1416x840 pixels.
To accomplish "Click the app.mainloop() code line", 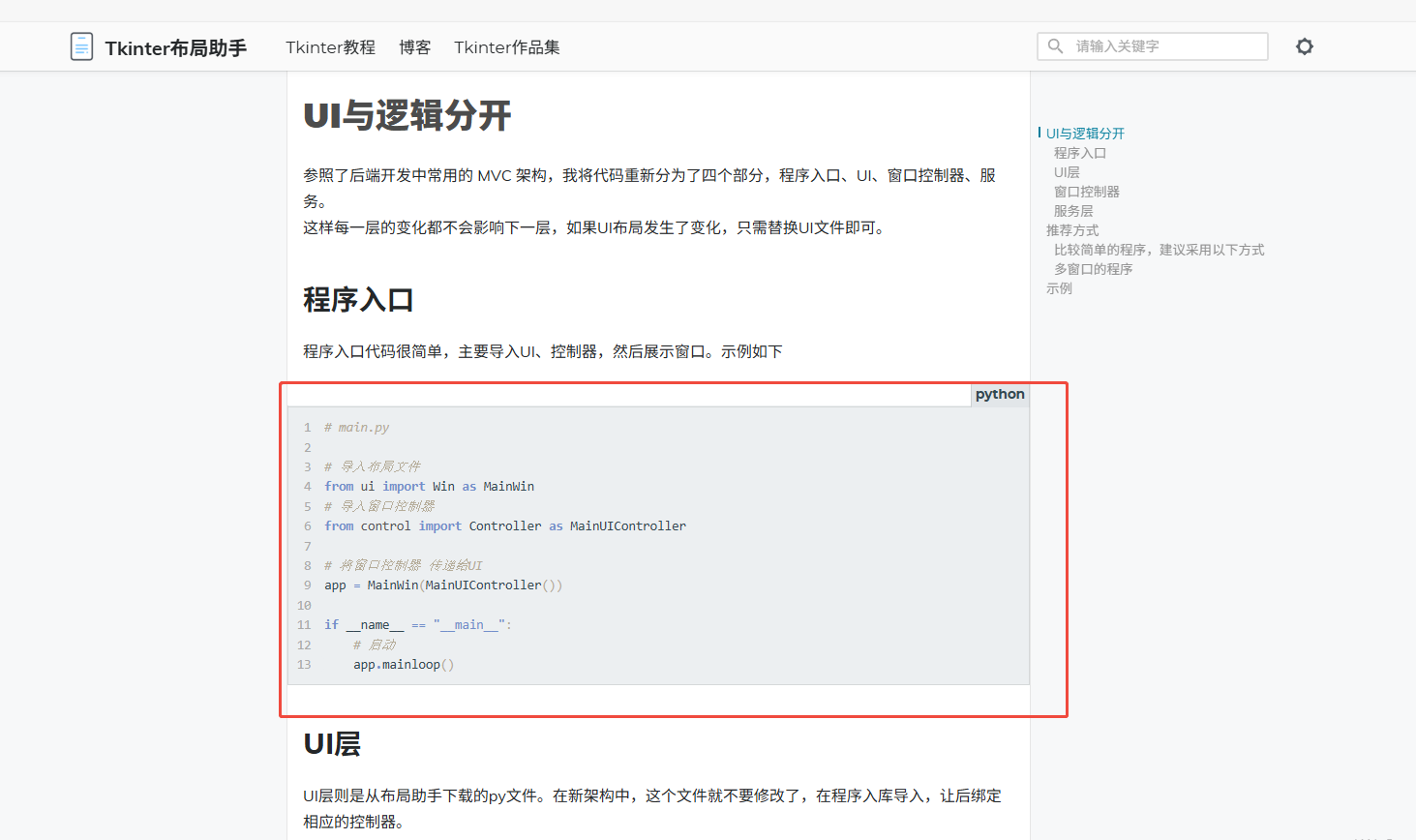I will click(404, 665).
